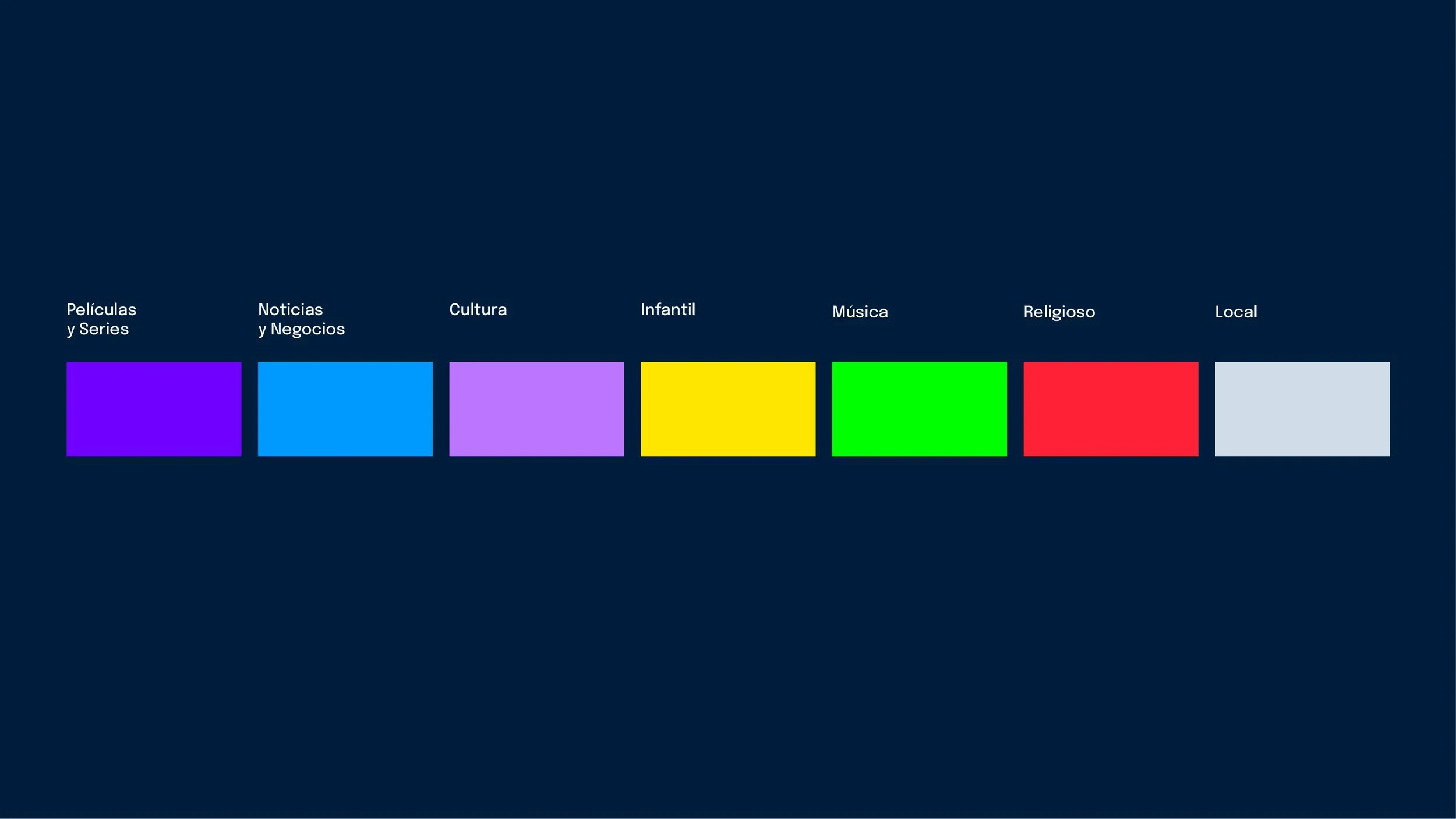Image resolution: width=1456 pixels, height=819 pixels.
Task: Click the Música text label
Action: coord(860,312)
